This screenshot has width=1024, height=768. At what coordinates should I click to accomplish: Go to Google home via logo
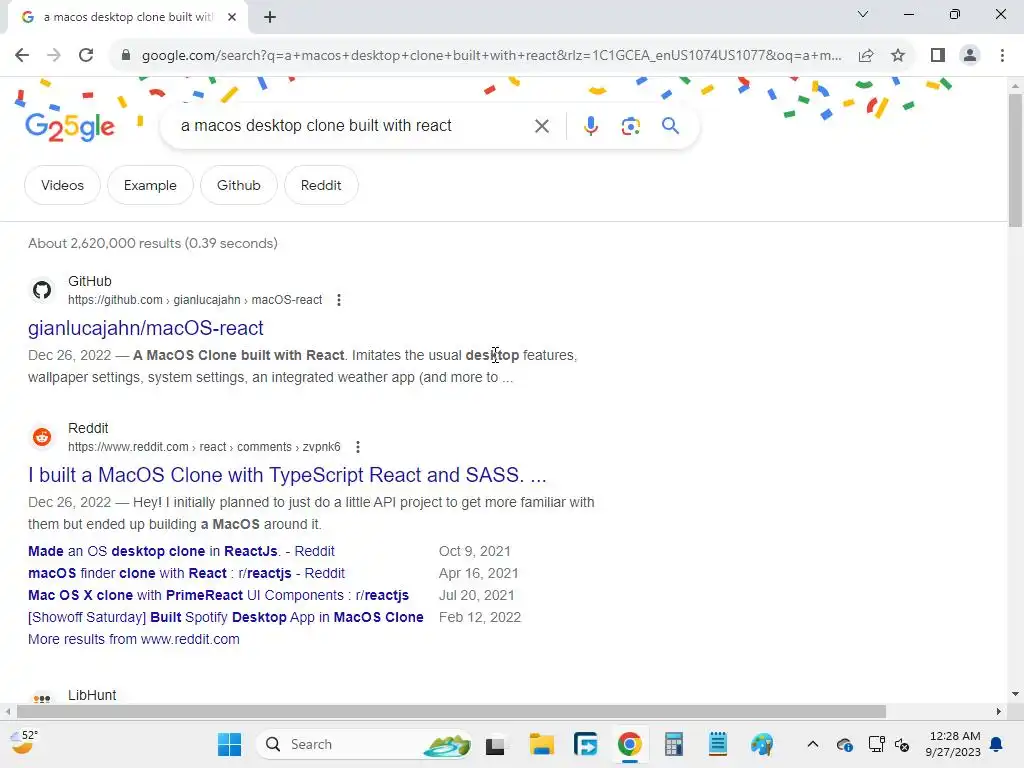click(x=70, y=126)
